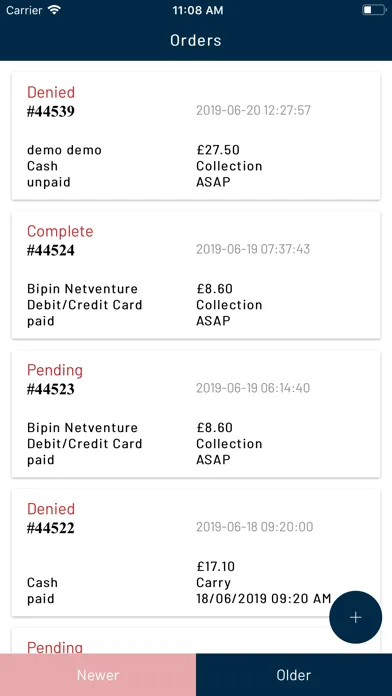392x696 pixels.
Task: Tap the 2019-06-20 12:27:57 timestamp
Action: 253,110
